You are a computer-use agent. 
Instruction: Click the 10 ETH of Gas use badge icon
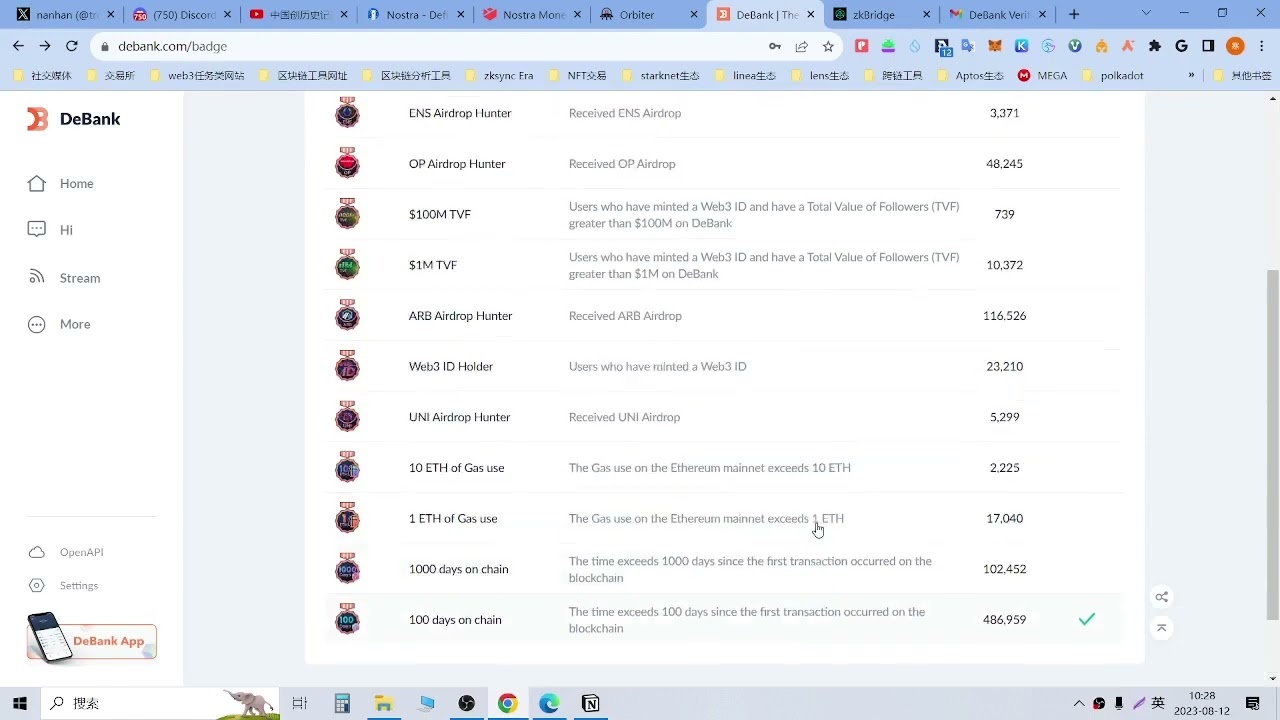coord(347,468)
